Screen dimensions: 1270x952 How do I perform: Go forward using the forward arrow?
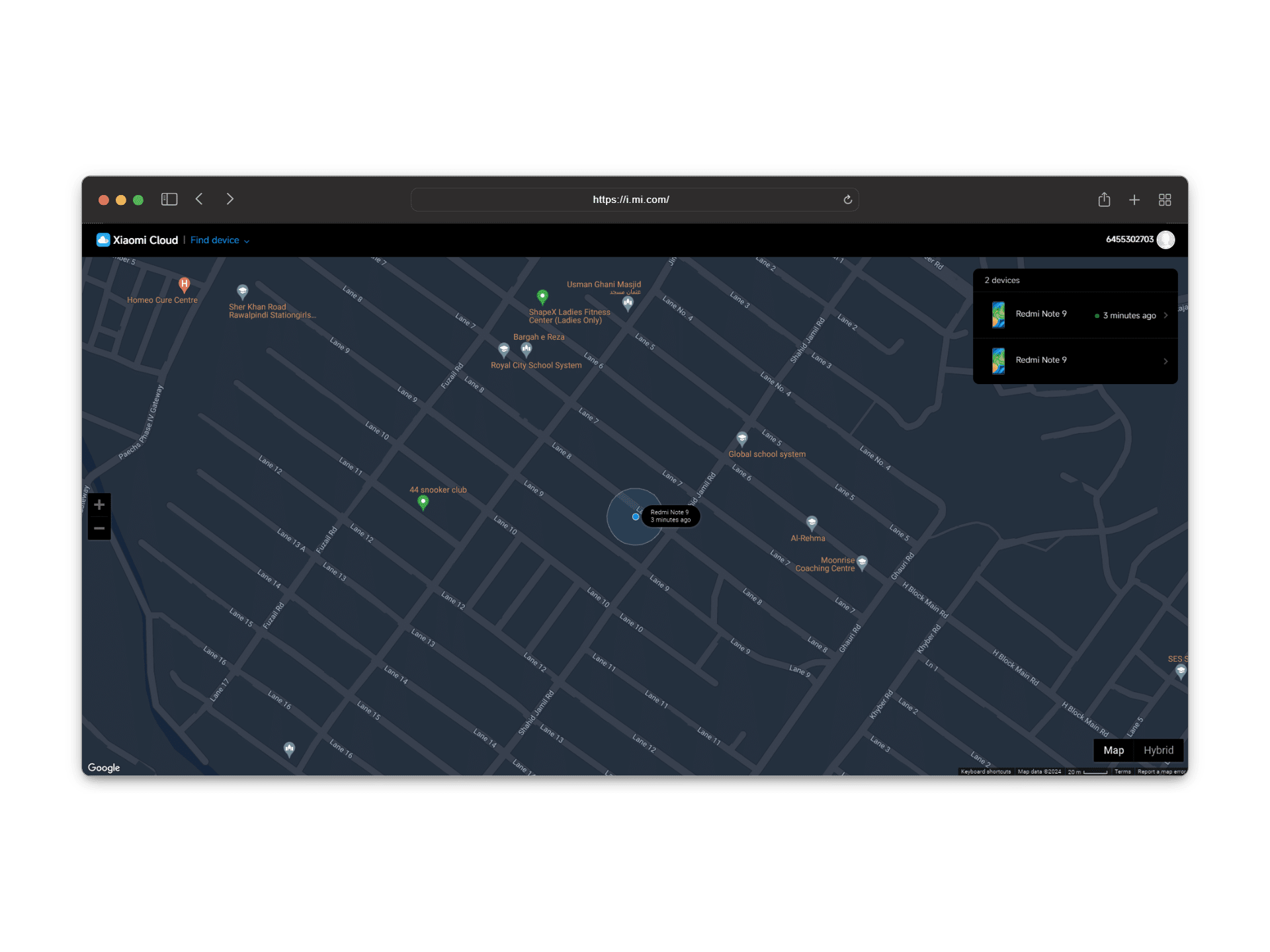pyautogui.click(x=230, y=199)
